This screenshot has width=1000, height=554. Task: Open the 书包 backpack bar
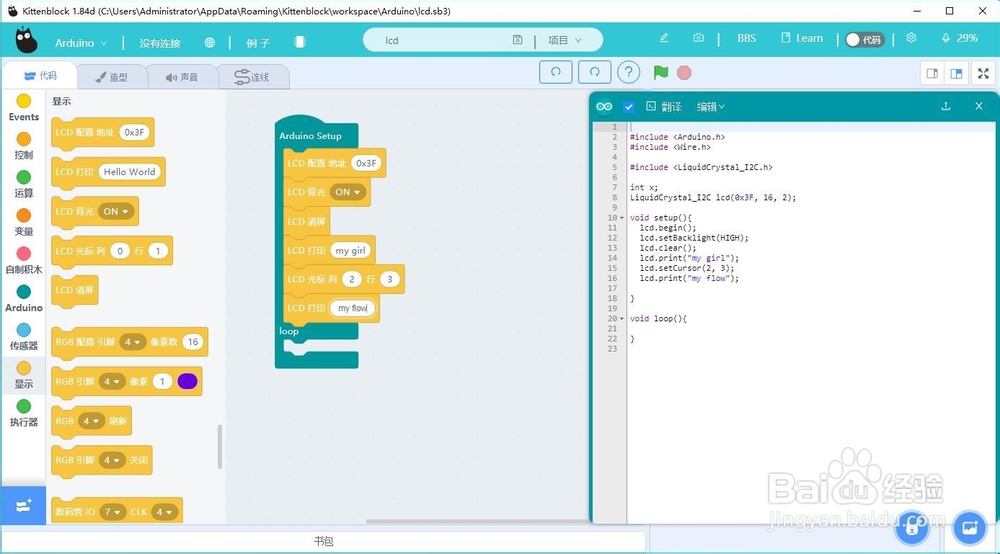pyautogui.click(x=324, y=541)
